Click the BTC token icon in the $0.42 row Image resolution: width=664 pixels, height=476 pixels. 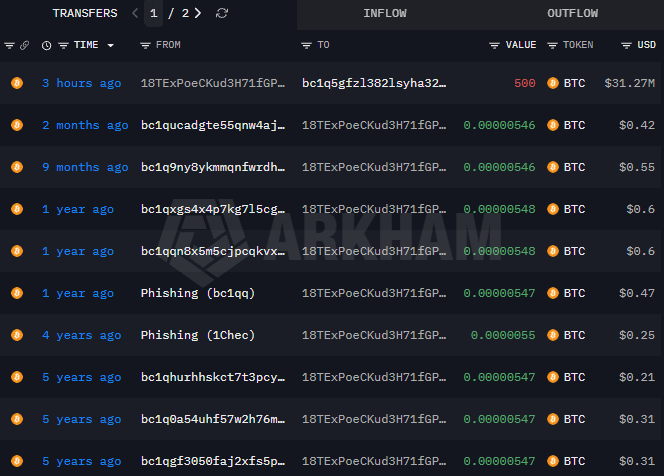pyautogui.click(x=553, y=125)
